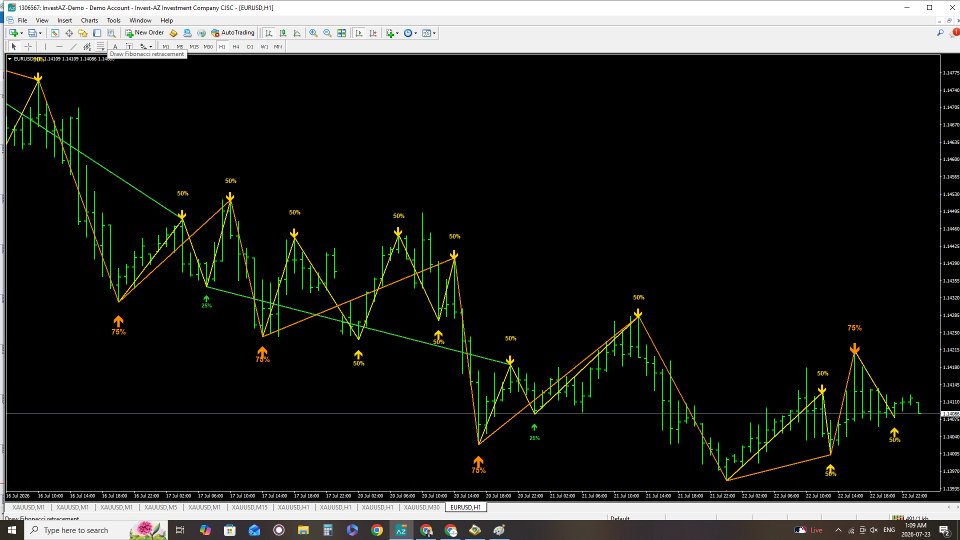Select the Fibonacci retracement tool
The height and width of the screenshot is (540, 960).
coord(100,47)
